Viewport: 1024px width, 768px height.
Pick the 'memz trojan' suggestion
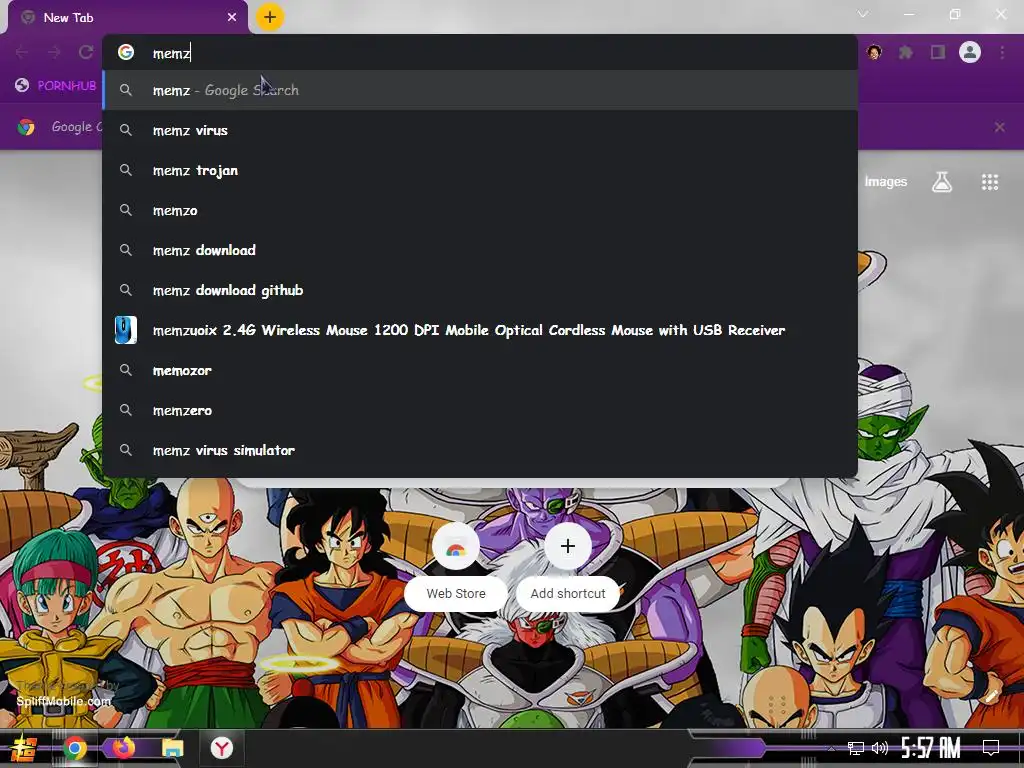(x=479, y=170)
